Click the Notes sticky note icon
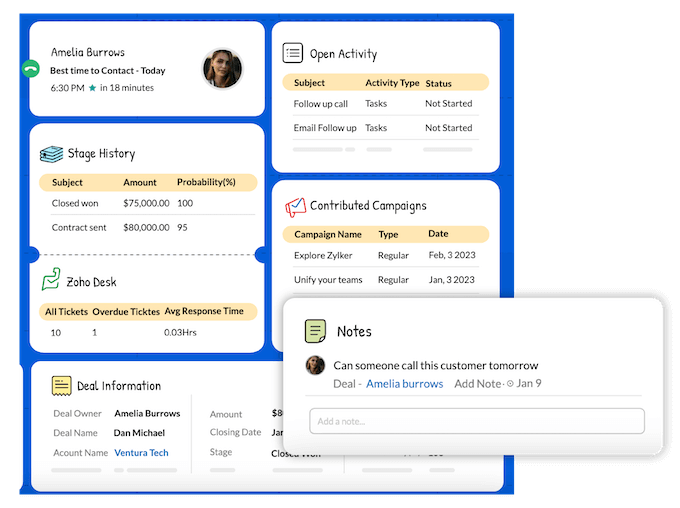This screenshot has height=508, width=680. point(315,330)
